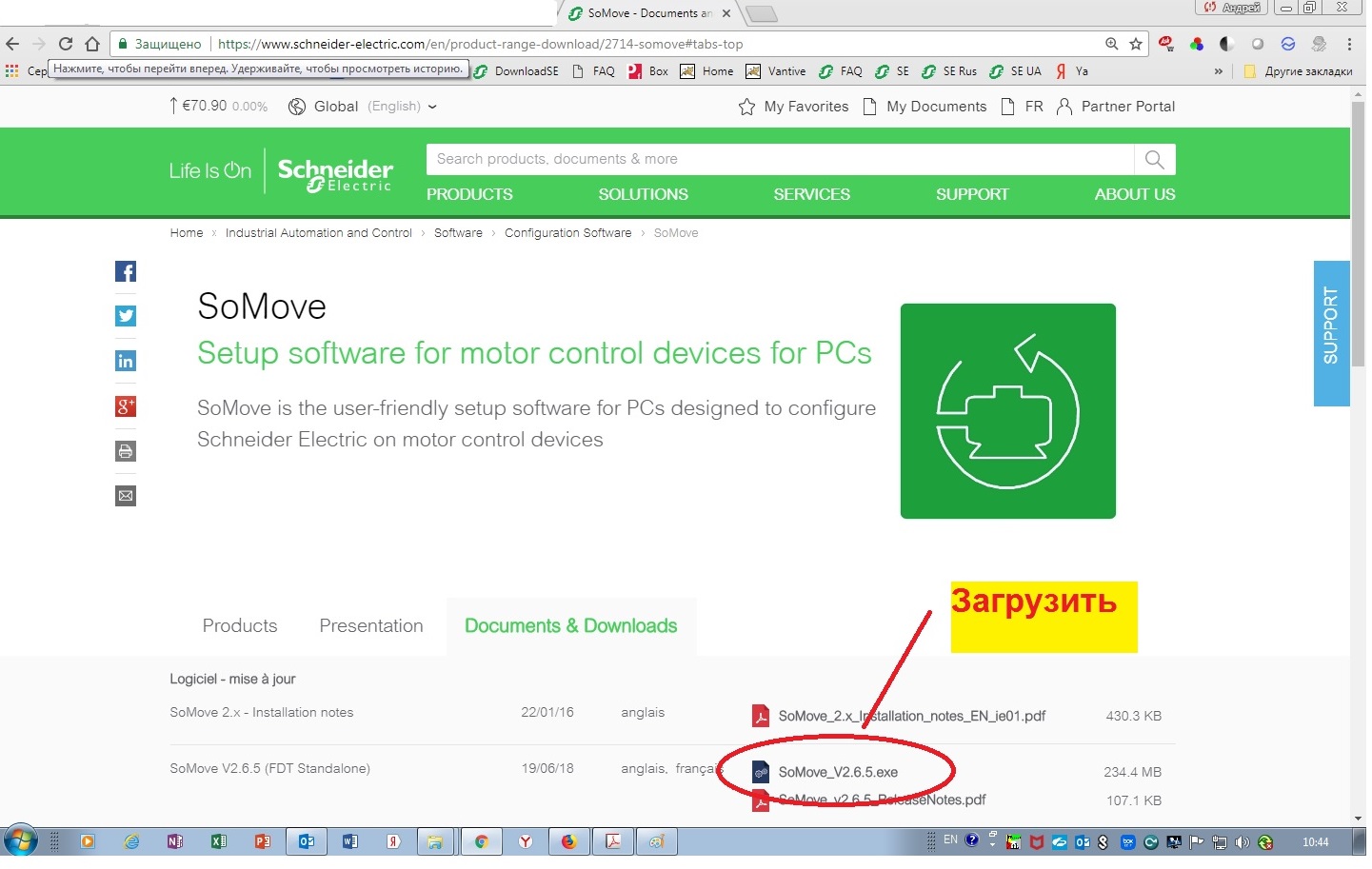Open SOLUTIONS menu

point(644,194)
